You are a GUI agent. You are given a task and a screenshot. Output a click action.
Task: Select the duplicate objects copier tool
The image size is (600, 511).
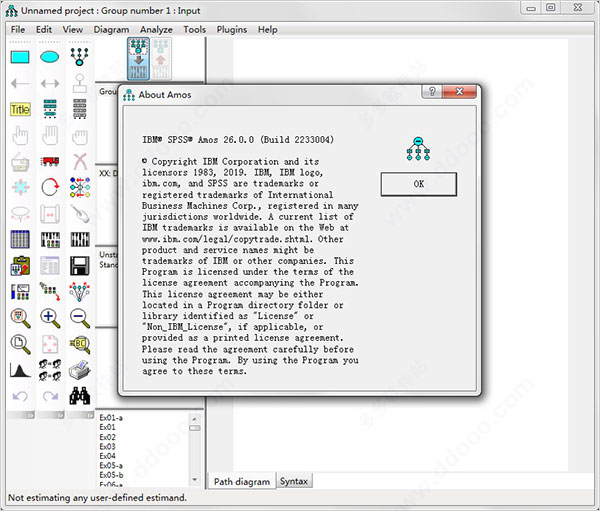(20, 162)
